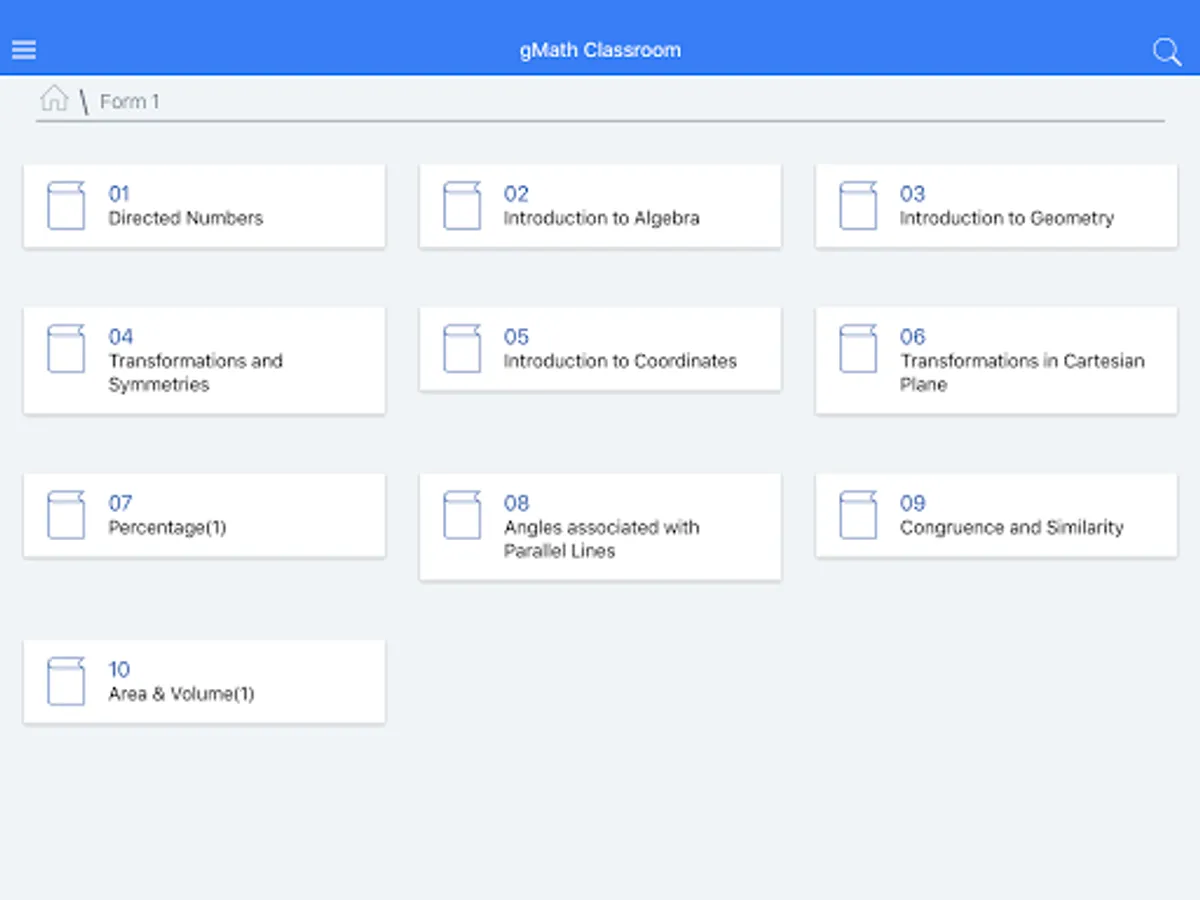Click book icon for Directed Numbers

(x=66, y=205)
